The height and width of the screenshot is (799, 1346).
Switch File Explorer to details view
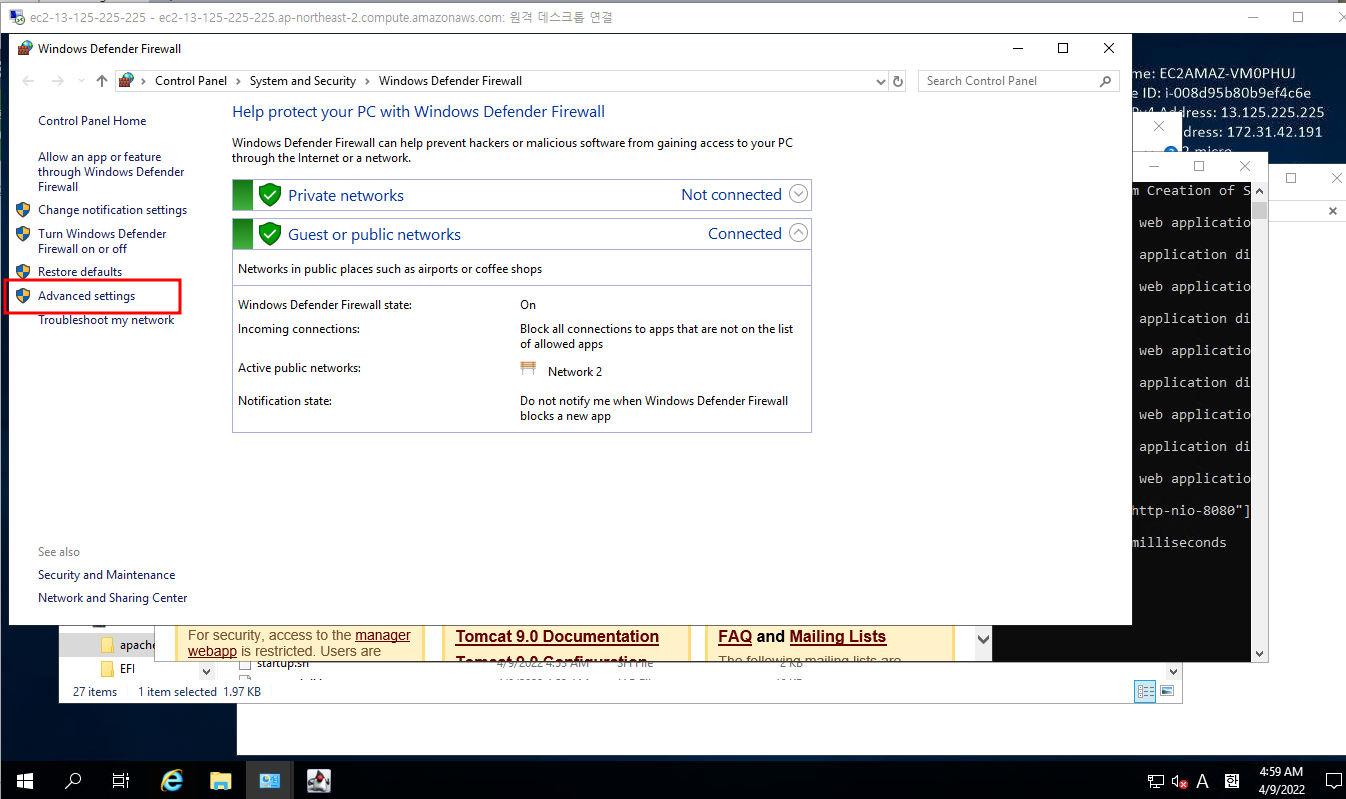tap(1146, 691)
